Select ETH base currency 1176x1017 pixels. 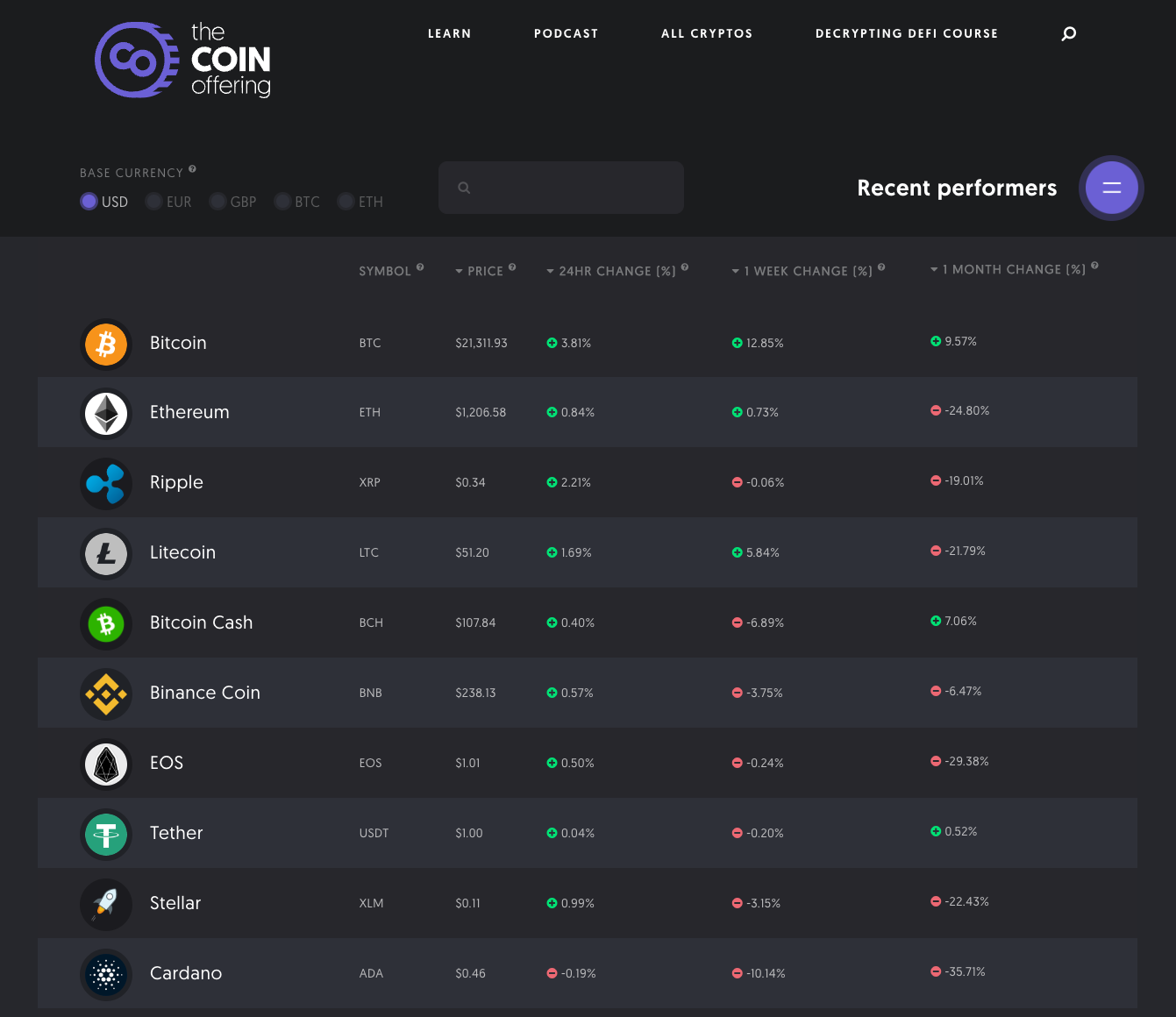tap(360, 202)
